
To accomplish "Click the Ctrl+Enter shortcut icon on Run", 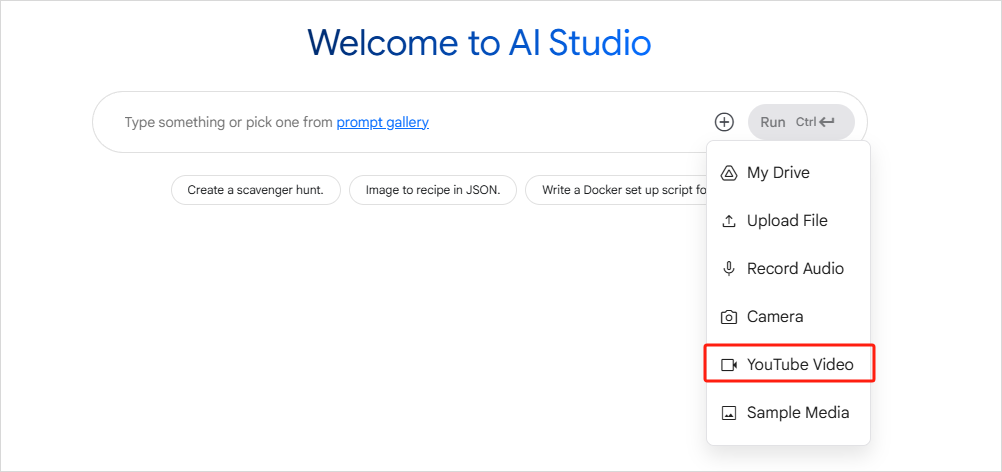I will click(826, 122).
